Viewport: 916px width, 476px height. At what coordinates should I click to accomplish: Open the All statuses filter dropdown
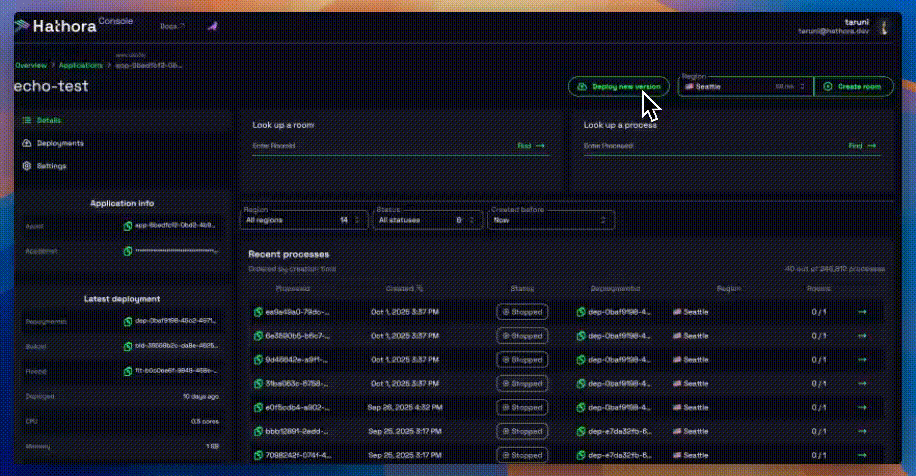428,220
